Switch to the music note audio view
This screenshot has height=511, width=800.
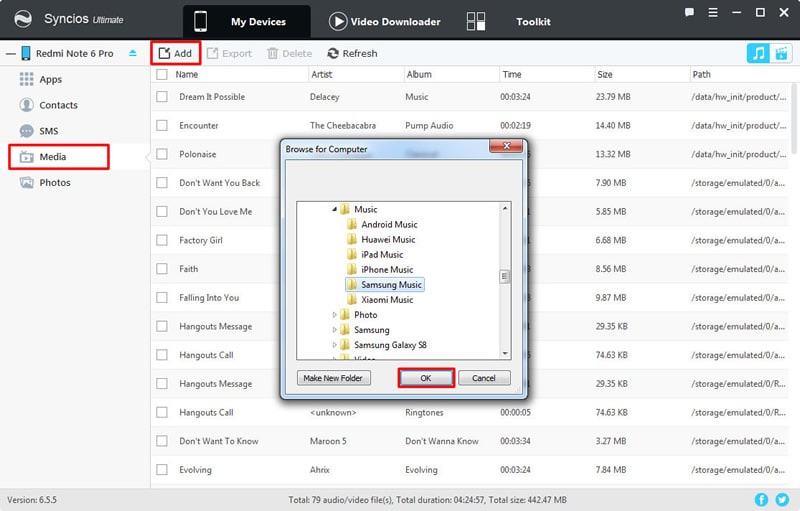click(x=758, y=53)
